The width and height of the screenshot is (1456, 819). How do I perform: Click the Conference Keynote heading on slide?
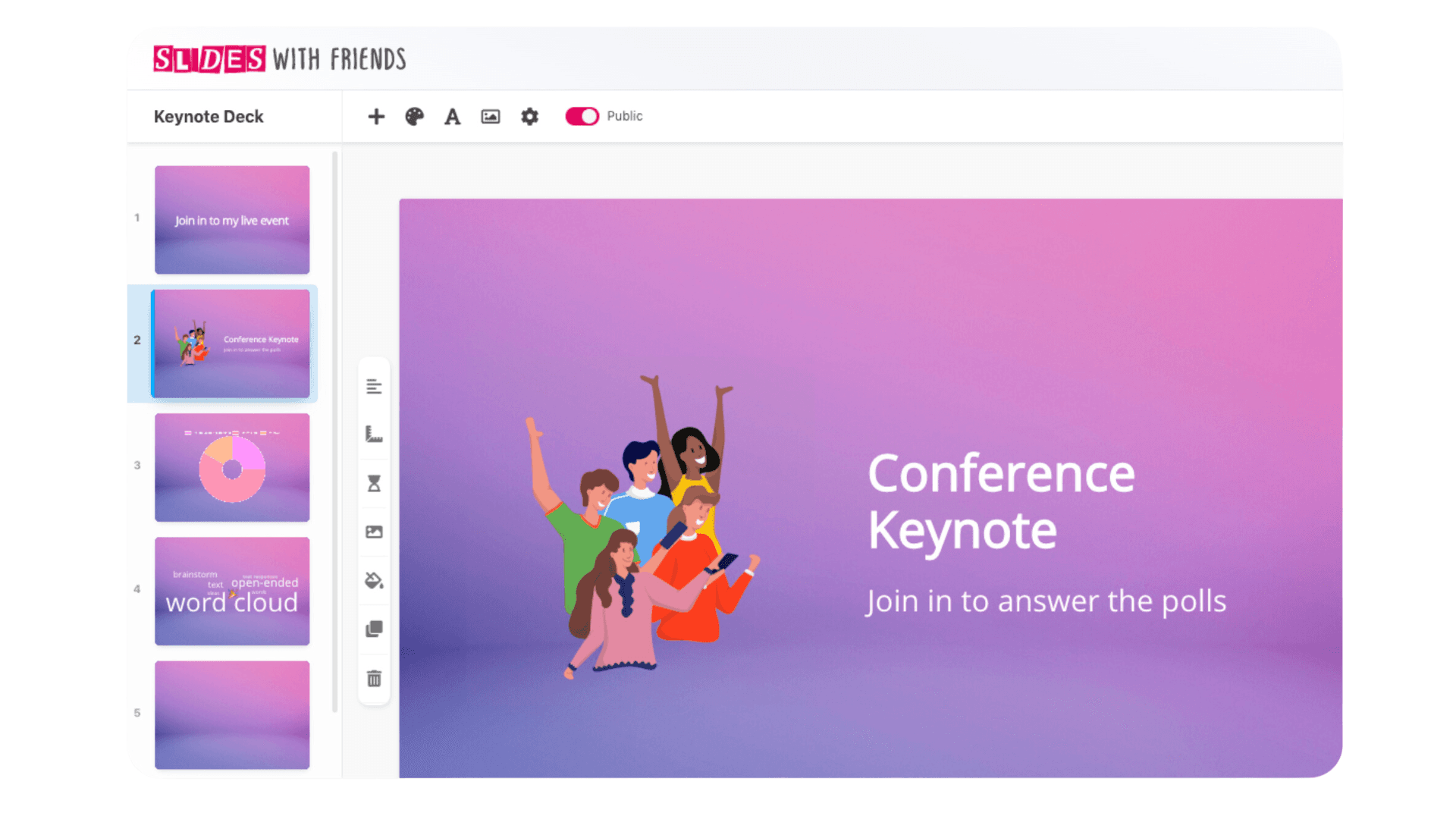tap(1001, 501)
